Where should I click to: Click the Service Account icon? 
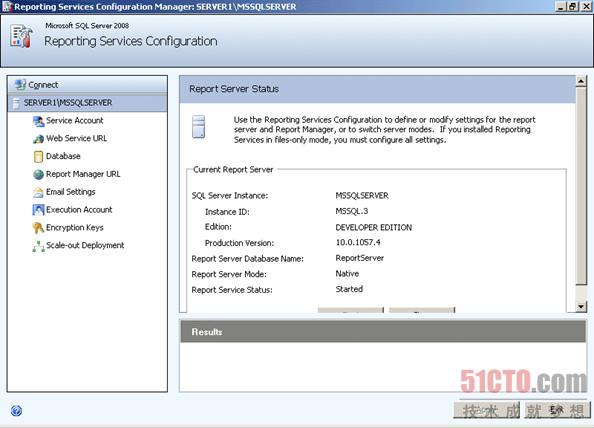point(38,121)
